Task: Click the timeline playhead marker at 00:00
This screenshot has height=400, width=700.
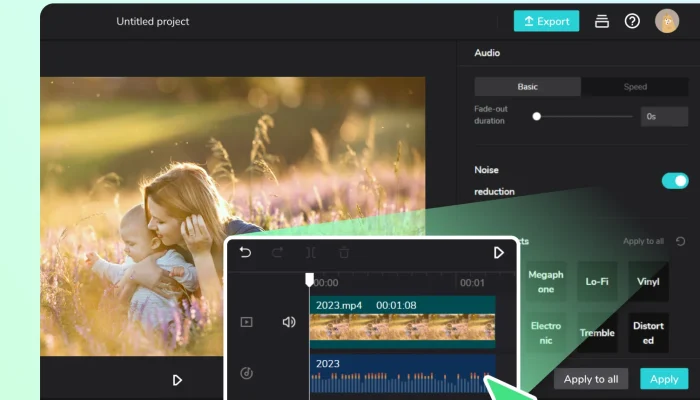Action: pos(309,280)
